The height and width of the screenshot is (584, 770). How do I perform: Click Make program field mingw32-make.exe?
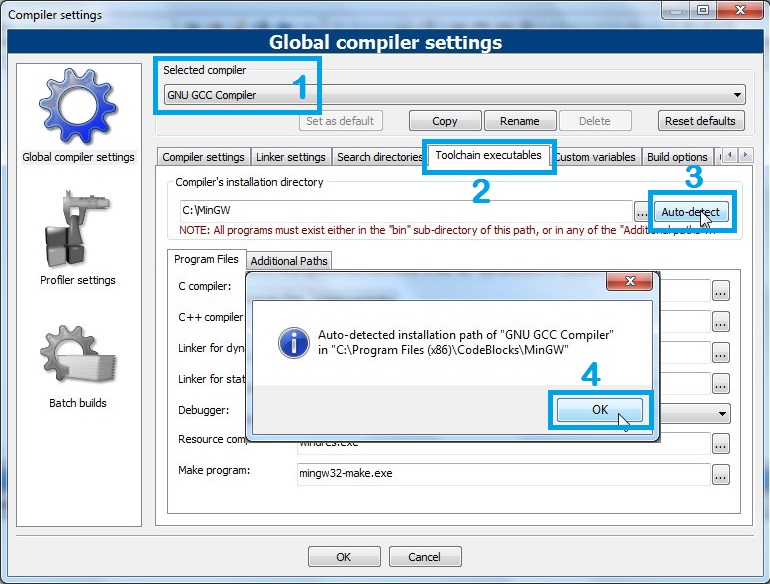coord(503,473)
